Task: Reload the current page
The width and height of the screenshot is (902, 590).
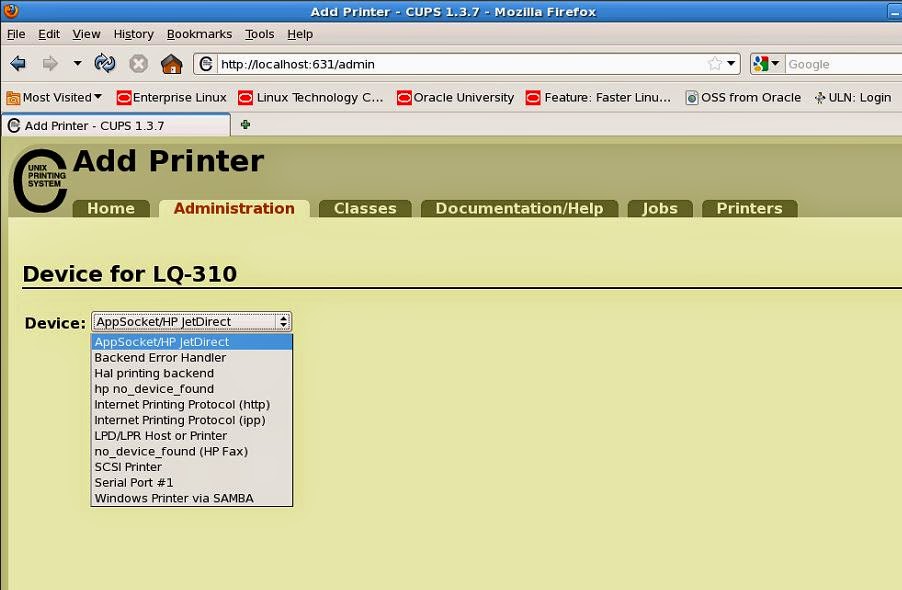Action: click(103, 63)
